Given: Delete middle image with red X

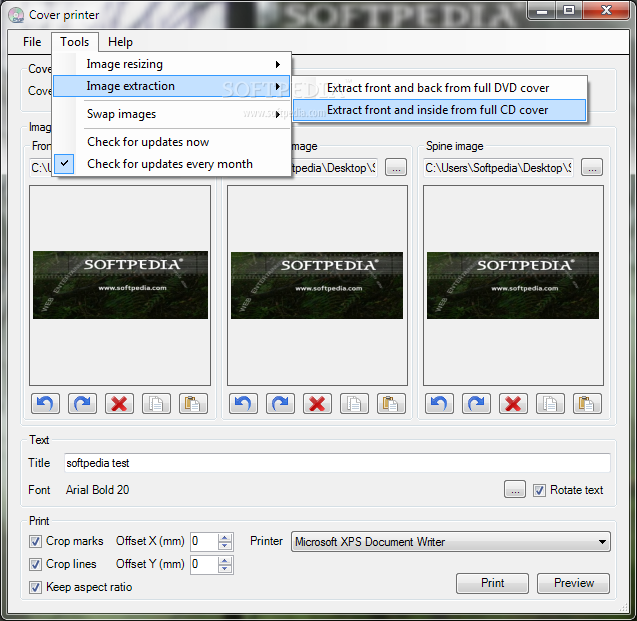Looking at the screenshot, I should click(317, 403).
